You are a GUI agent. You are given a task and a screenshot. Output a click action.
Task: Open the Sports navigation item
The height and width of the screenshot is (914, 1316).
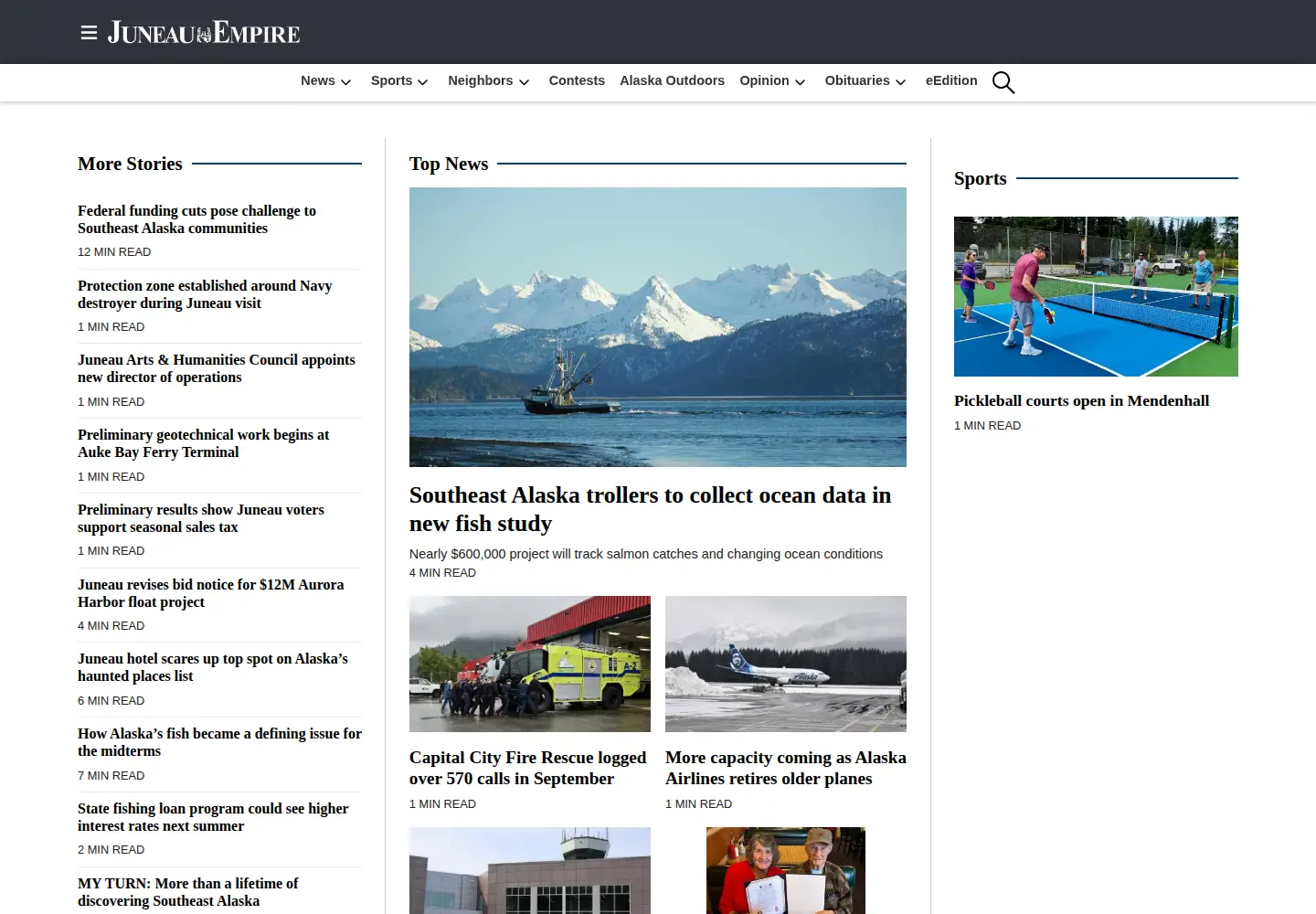391,80
